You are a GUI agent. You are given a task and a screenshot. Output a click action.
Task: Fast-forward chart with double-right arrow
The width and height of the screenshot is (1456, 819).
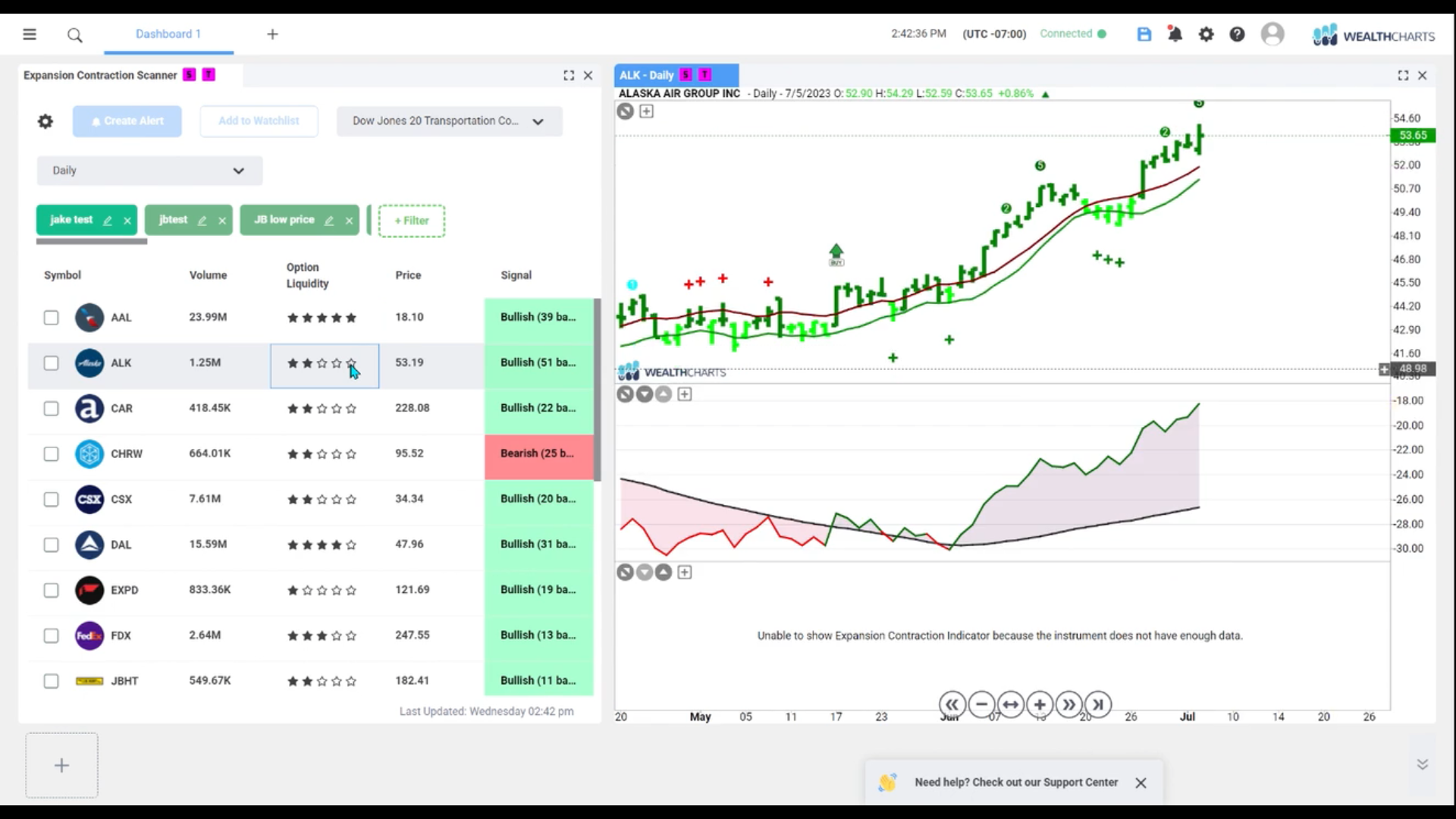coord(1068,704)
